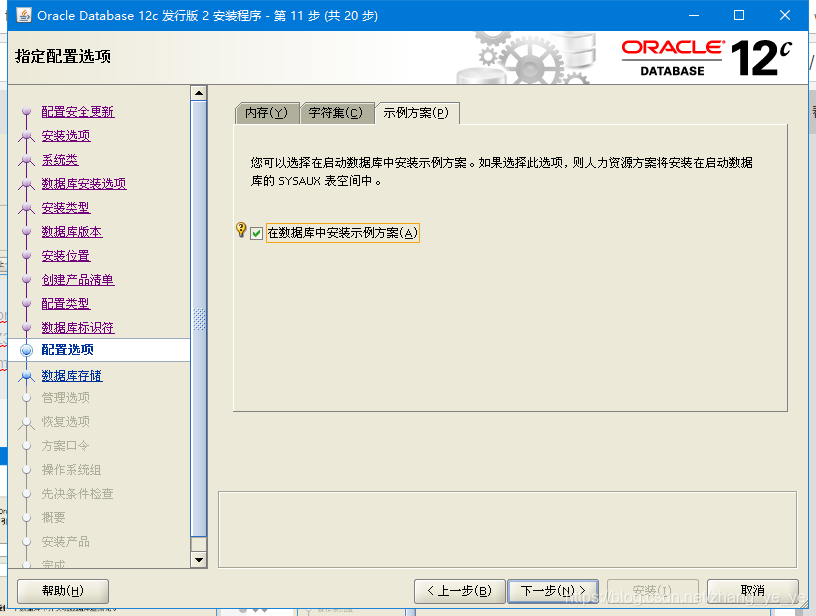816x616 pixels.
Task: Click the disabled 操作系统组 step text
Action: (72, 470)
